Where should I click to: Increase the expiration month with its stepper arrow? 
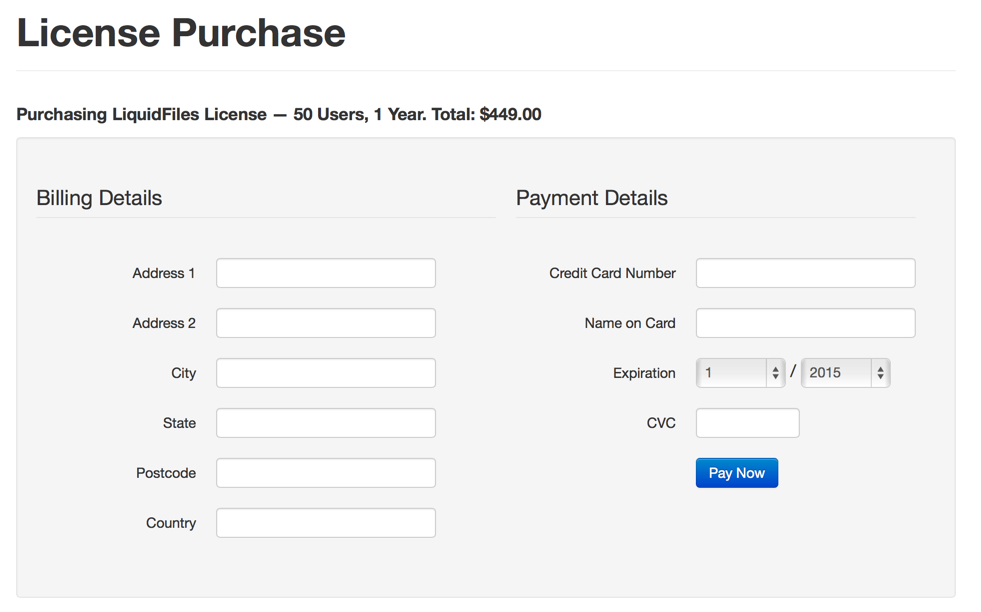click(x=777, y=367)
